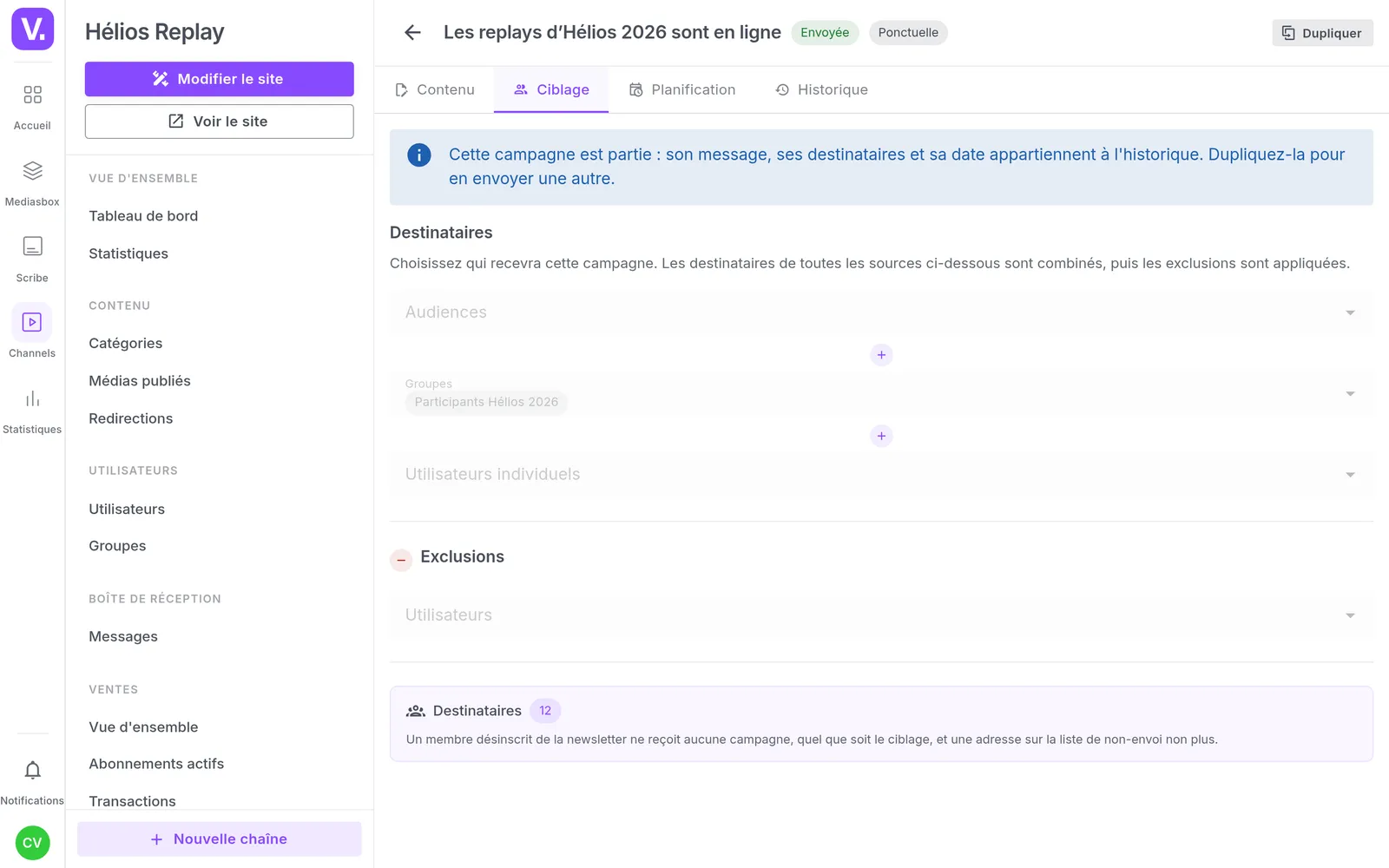Click the blue info icon in the banner
1389x868 pixels.
(x=419, y=155)
